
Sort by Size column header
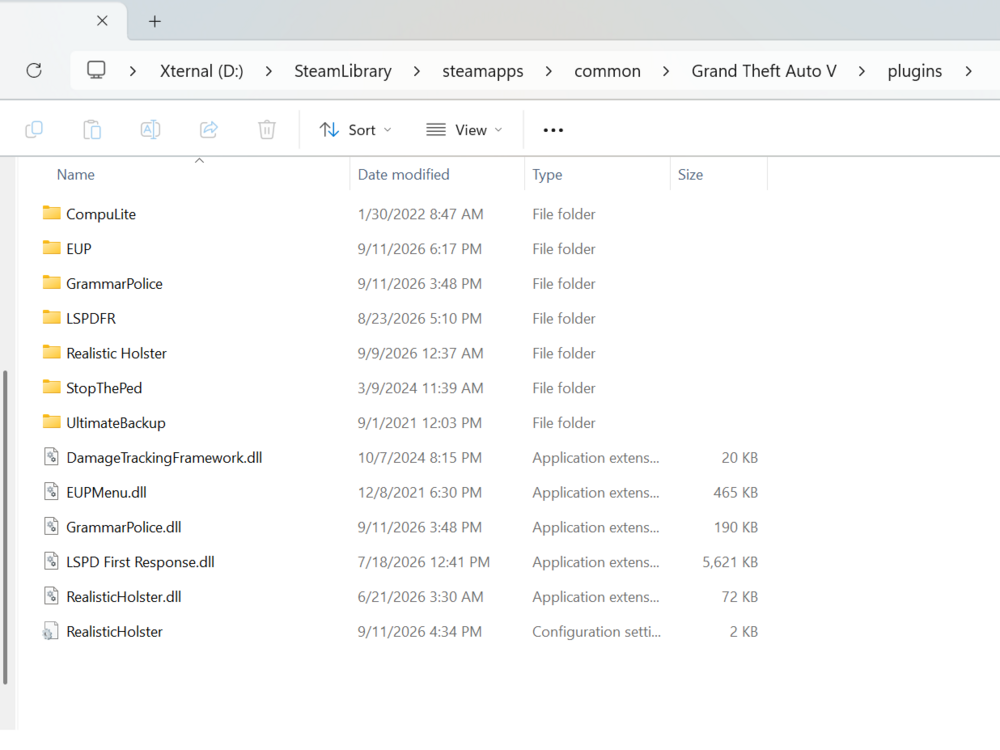[690, 174]
